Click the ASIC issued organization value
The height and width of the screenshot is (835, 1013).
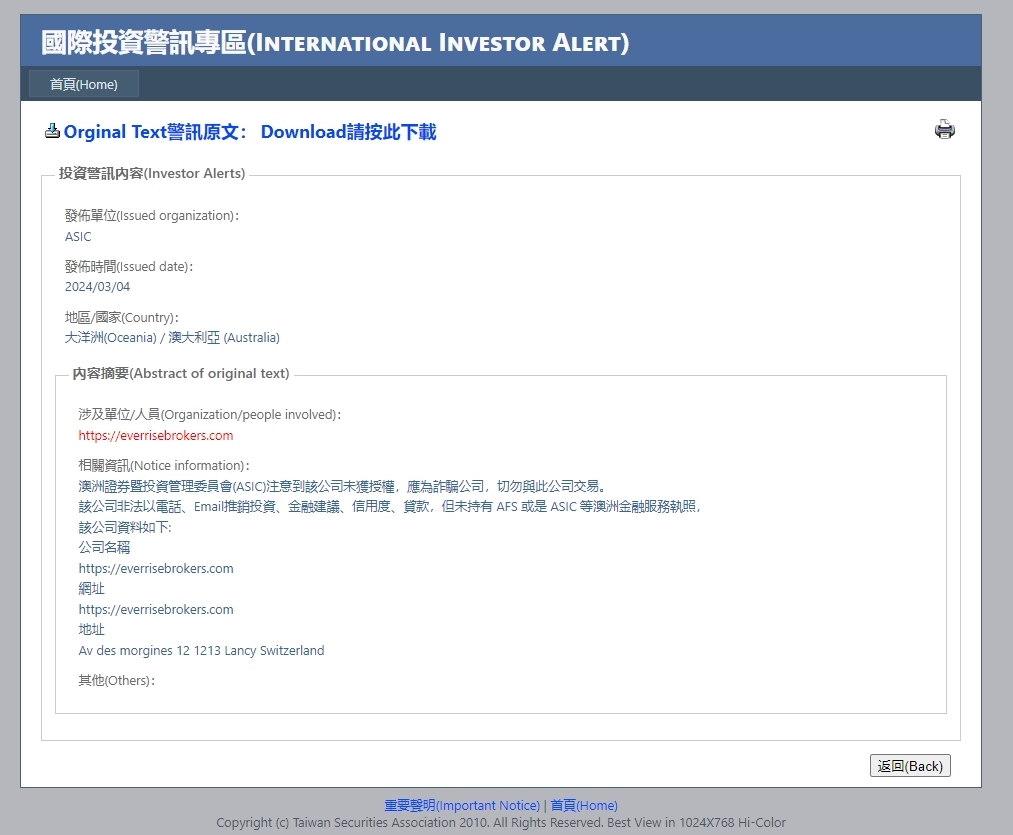pos(78,237)
